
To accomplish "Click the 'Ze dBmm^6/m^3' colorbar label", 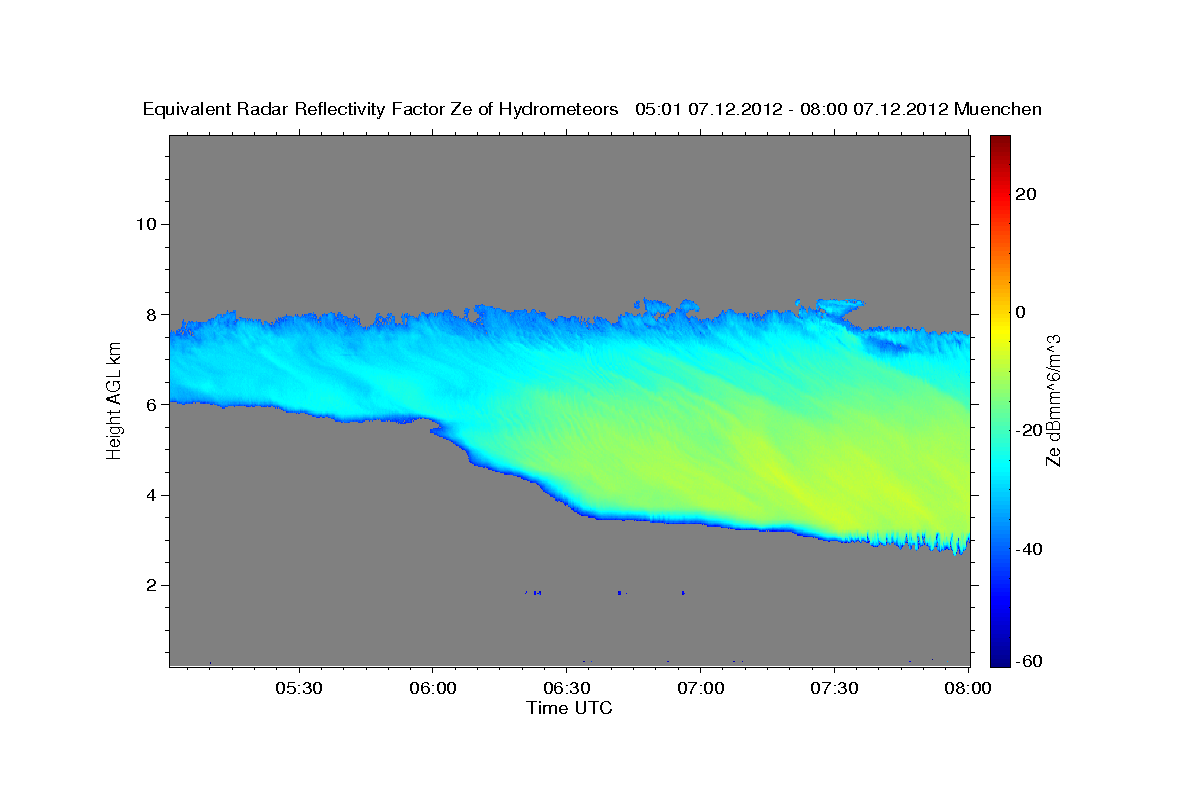I will pyautogui.click(x=1053, y=400).
